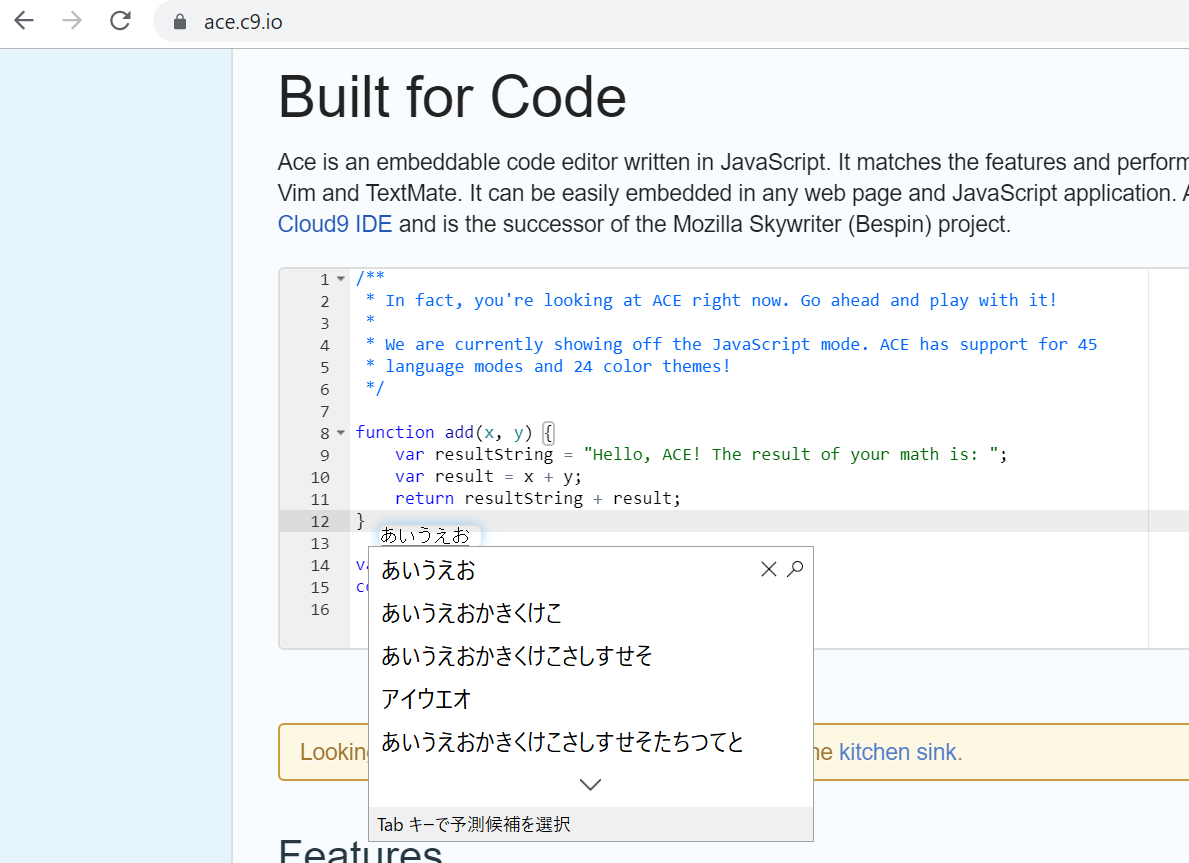Viewport: 1189px width, 863px height.
Task: Click line number 9 in the gutter
Action: click(325, 456)
